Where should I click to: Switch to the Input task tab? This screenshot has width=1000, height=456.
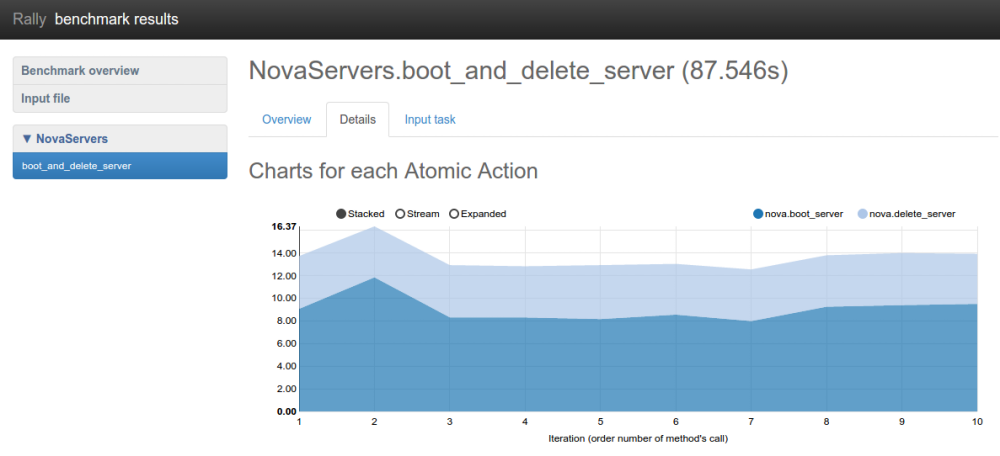(430, 120)
